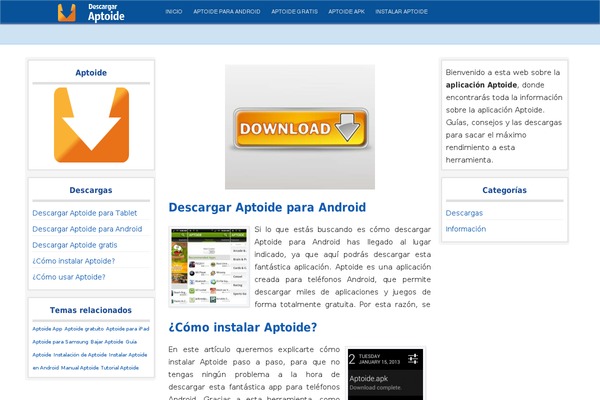The height and width of the screenshot is (400, 600).
Task: Click the 'Aptoide' title above the sidebar logo
Action: 91,73
